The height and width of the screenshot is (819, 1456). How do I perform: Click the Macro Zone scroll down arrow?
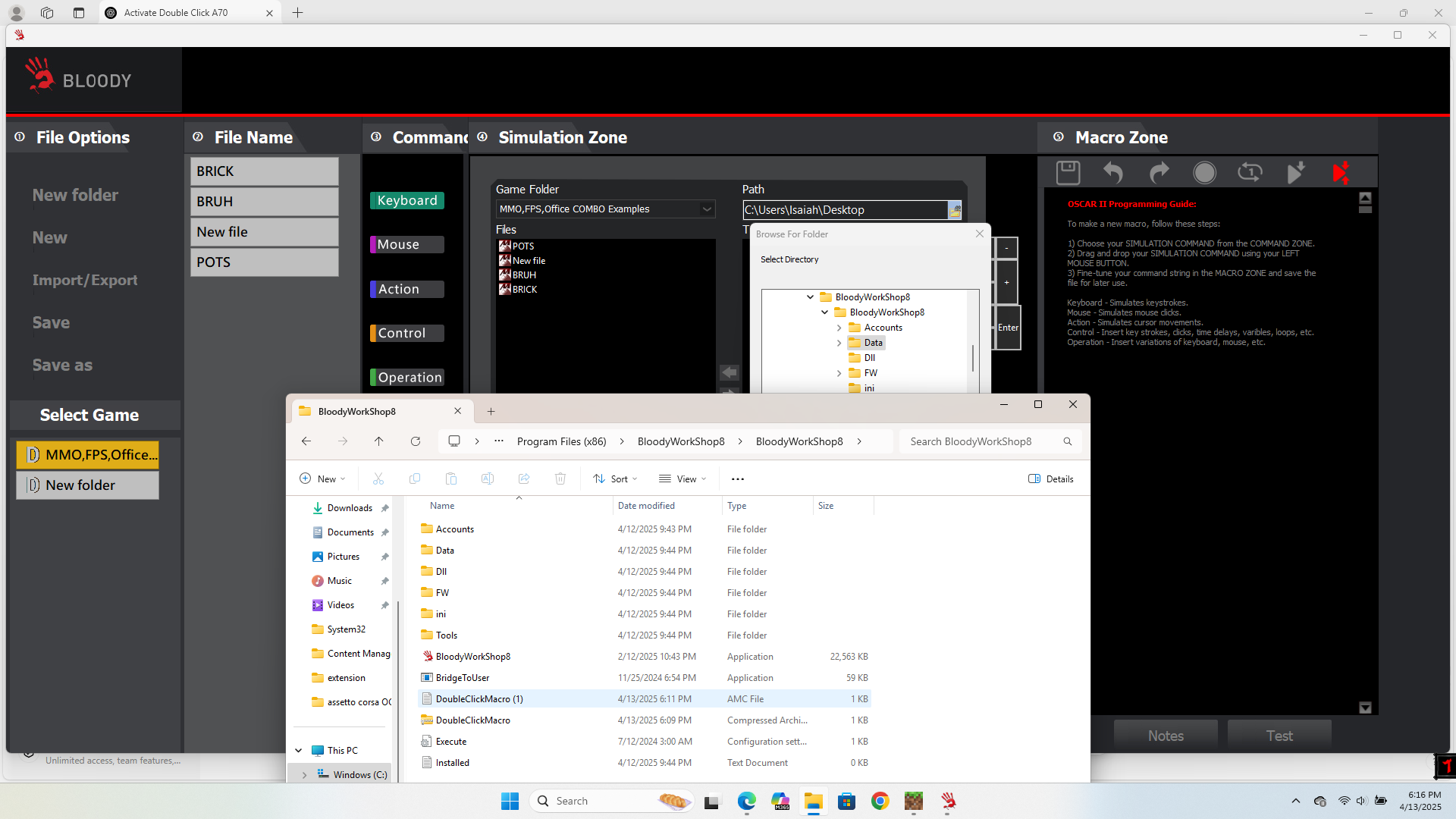[x=1365, y=707]
